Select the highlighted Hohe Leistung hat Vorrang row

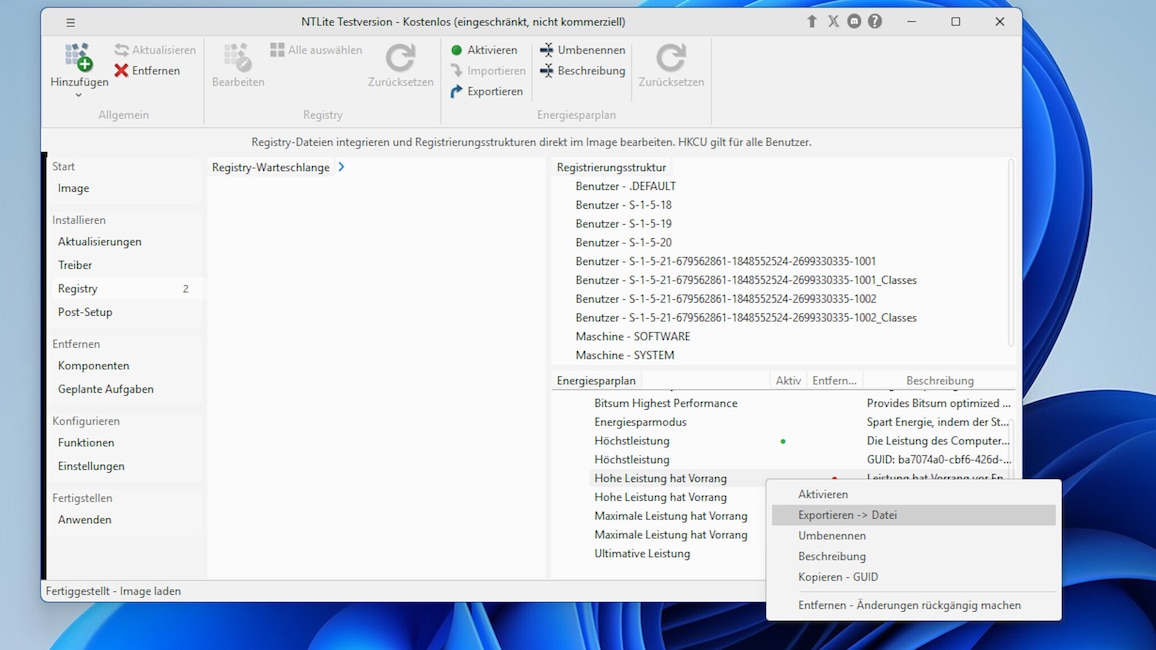(x=660, y=478)
